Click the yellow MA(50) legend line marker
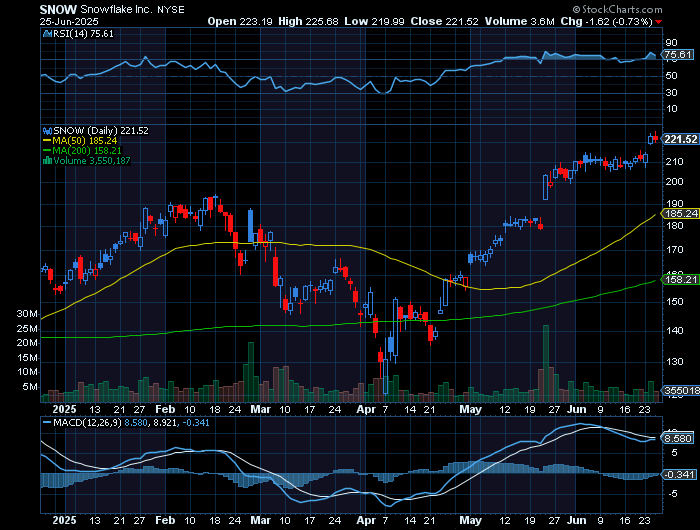The height and width of the screenshot is (530, 700). point(47,141)
